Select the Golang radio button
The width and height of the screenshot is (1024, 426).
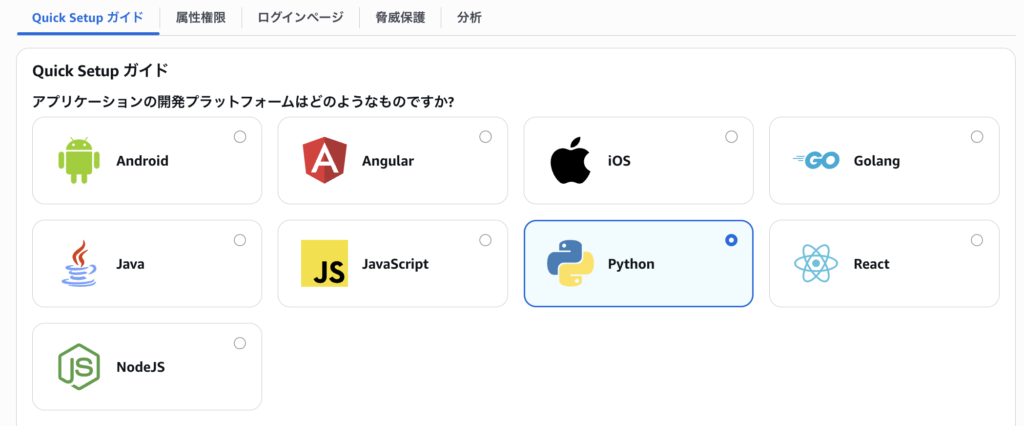(976, 137)
